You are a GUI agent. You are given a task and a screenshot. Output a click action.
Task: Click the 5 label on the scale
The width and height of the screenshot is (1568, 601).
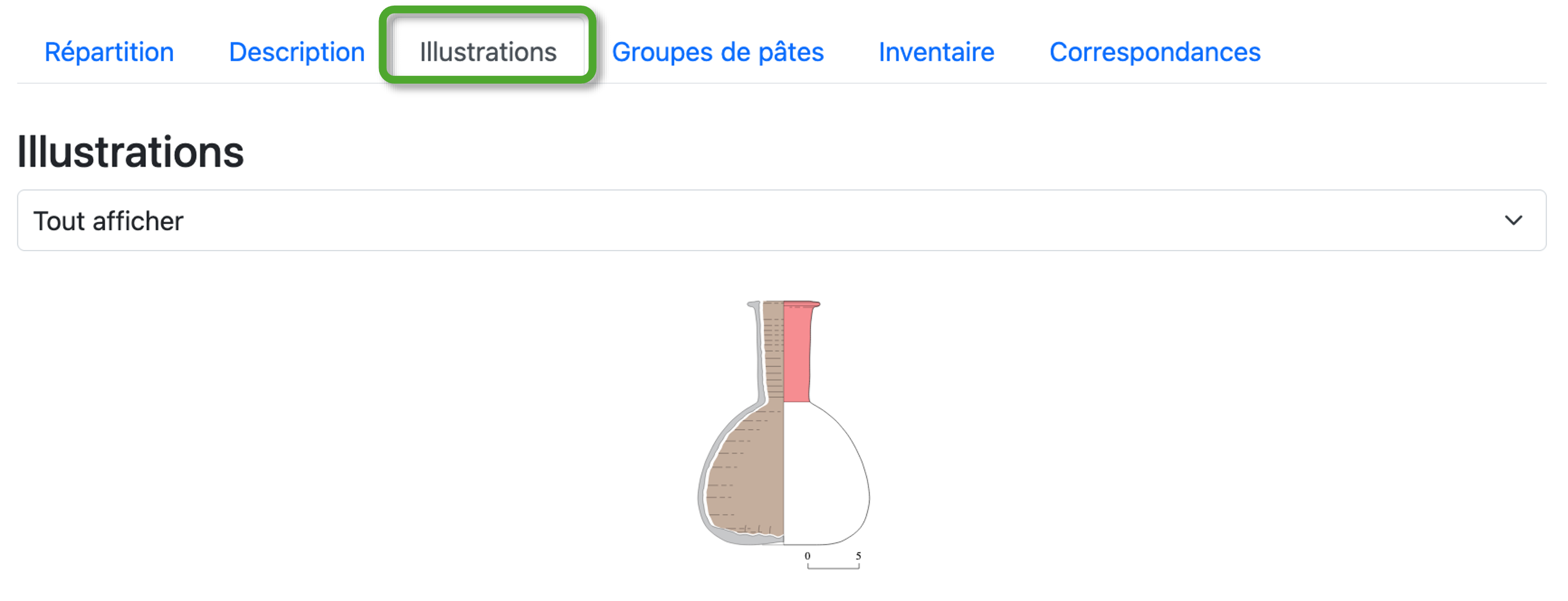pyautogui.click(x=859, y=555)
